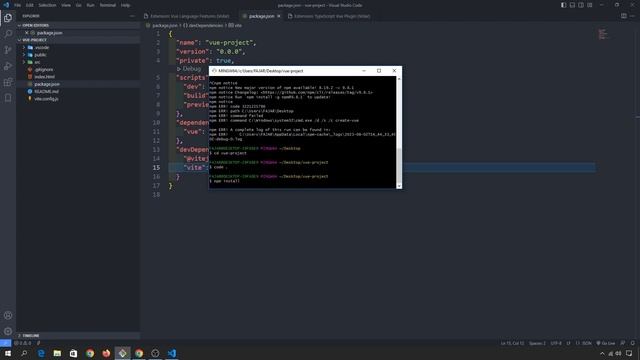This screenshot has height=360, width=640.
Task: Select vite.config.js in the explorer
Action: [x=46, y=99]
